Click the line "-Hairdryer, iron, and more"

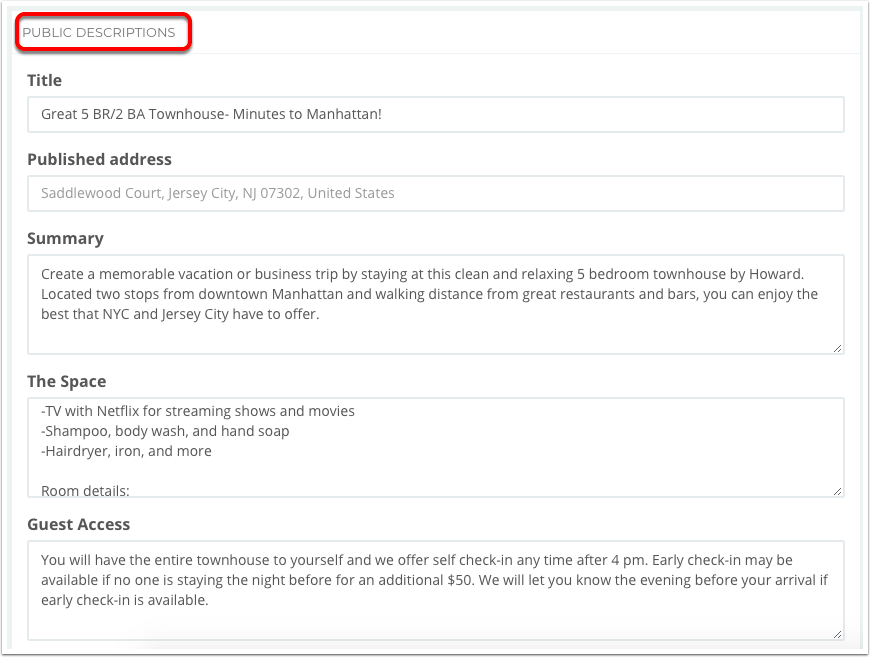pos(127,451)
